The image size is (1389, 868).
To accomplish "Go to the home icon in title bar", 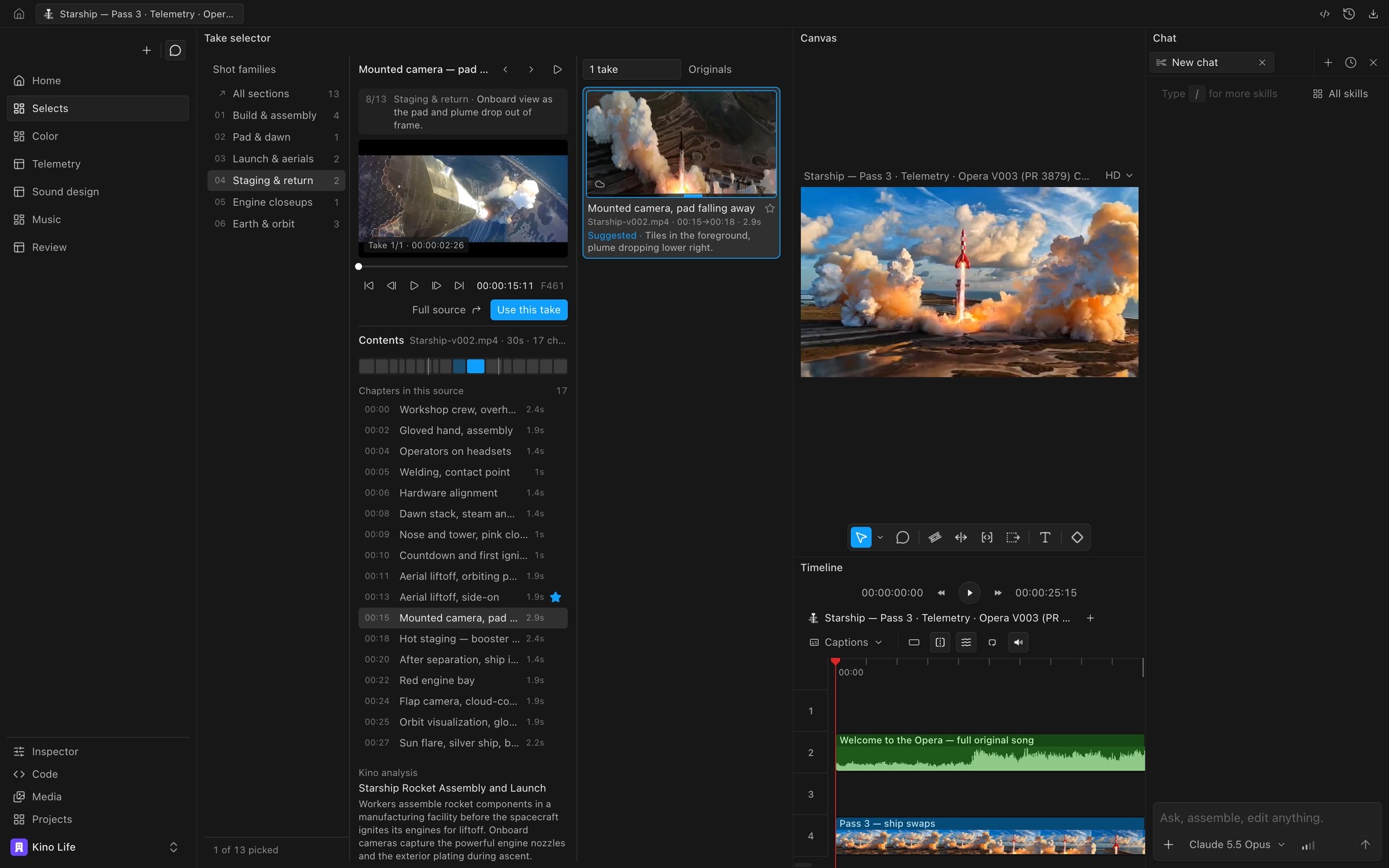I will (x=19, y=14).
